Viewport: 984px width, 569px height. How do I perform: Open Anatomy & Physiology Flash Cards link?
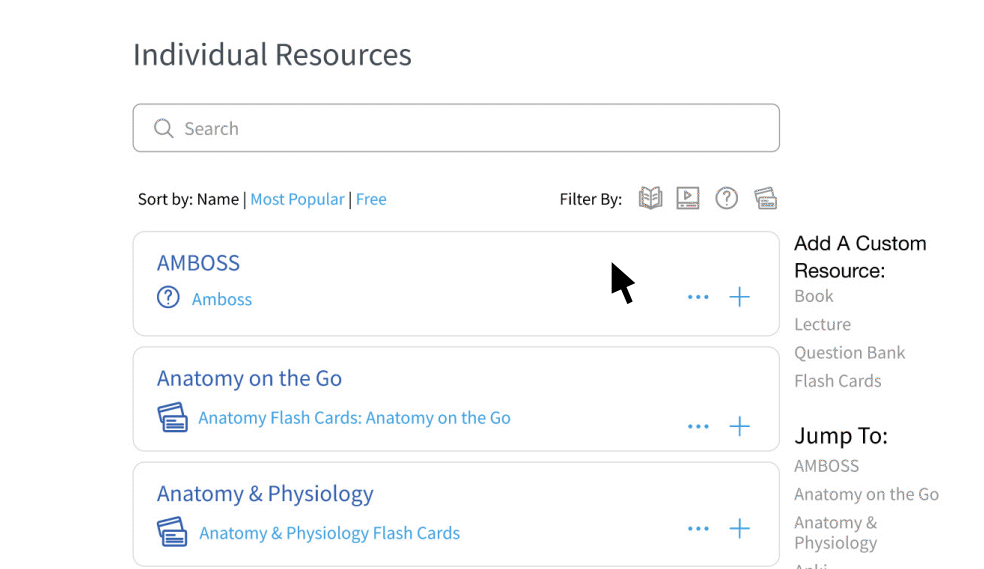coord(329,533)
